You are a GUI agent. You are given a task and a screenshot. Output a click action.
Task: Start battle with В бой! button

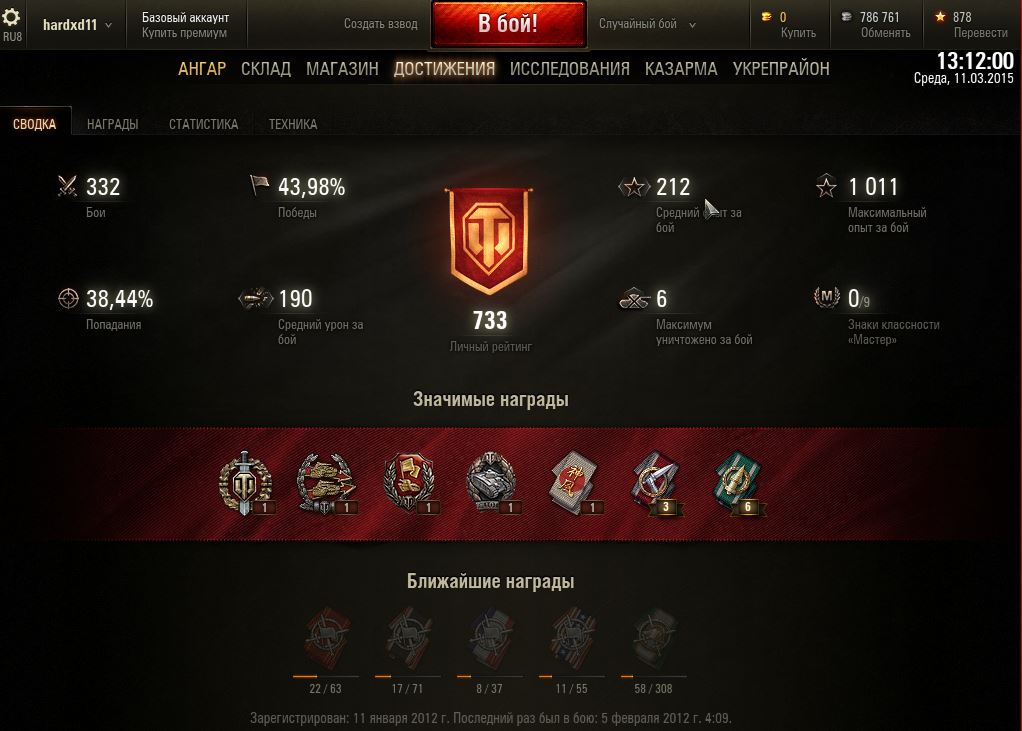(508, 23)
